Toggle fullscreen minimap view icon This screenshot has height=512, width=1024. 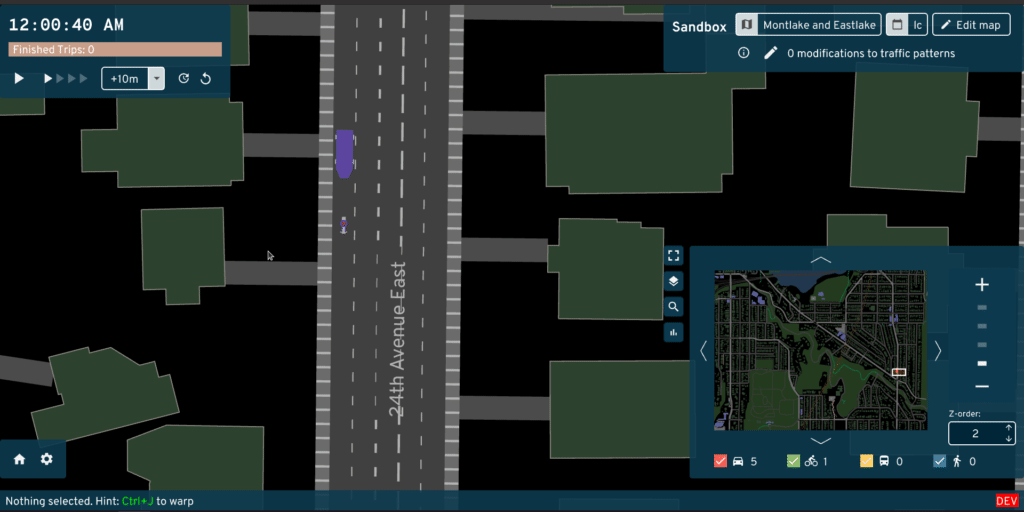[673, 255]
